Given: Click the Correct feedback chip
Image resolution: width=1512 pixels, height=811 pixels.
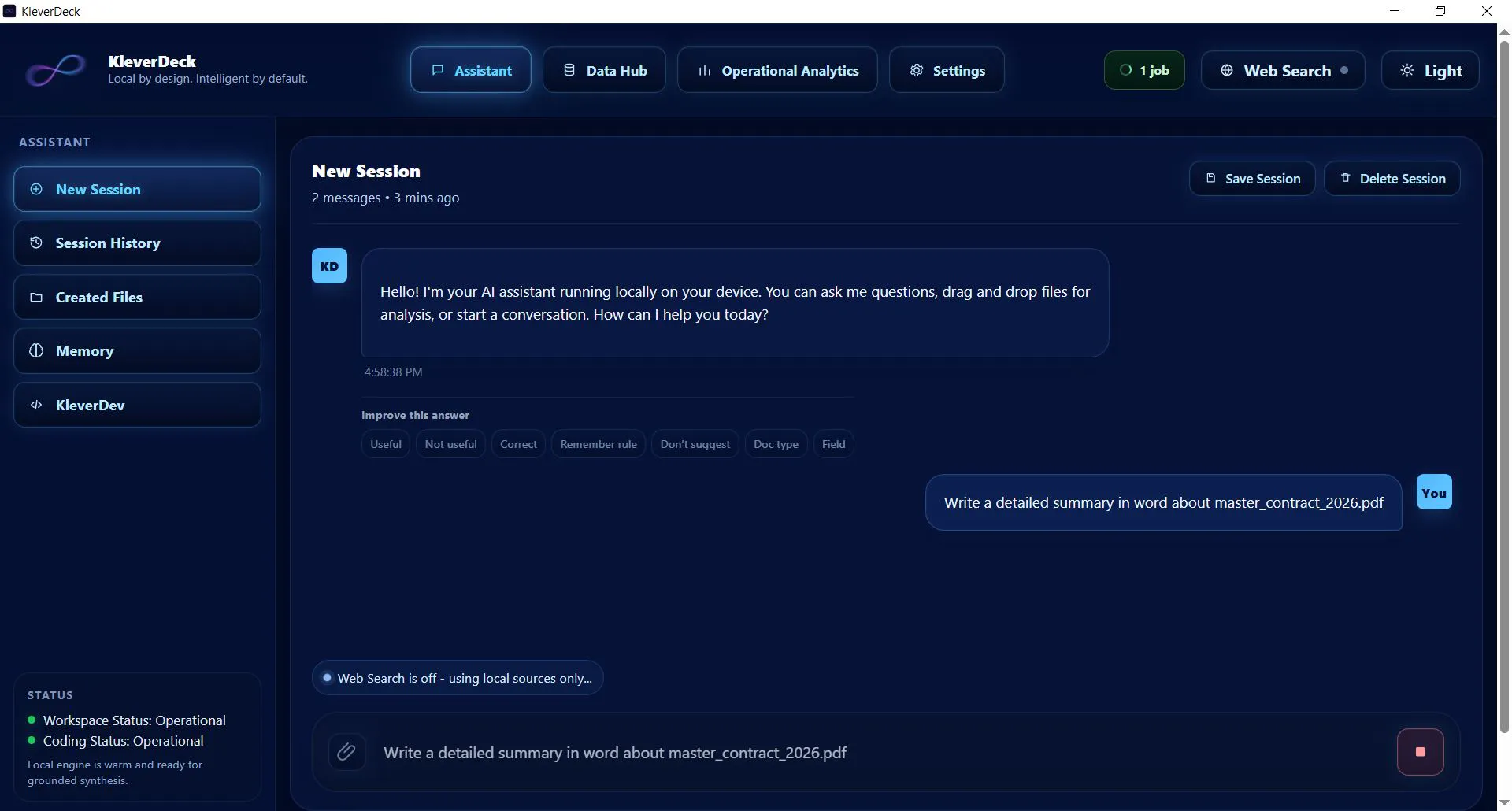Looking at the screenshot, I should tap(518, 444).
